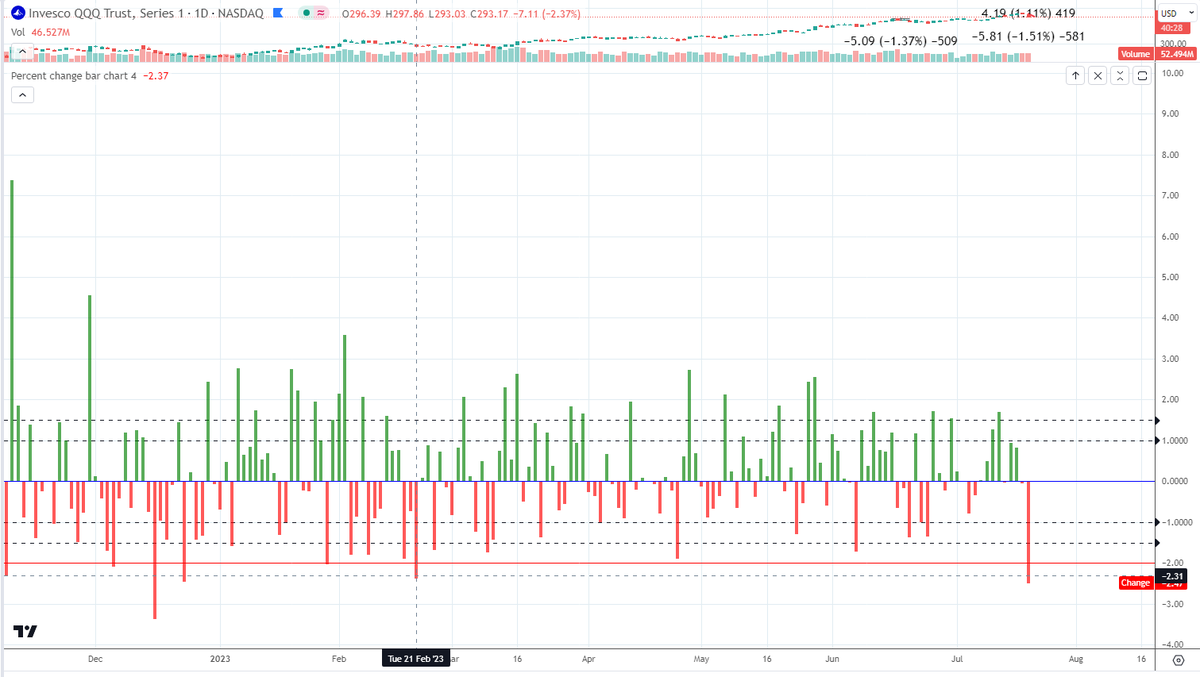Collapse Percent change bar chart 4 pane
Viewport: 1200px width, 677px height.
22,95
